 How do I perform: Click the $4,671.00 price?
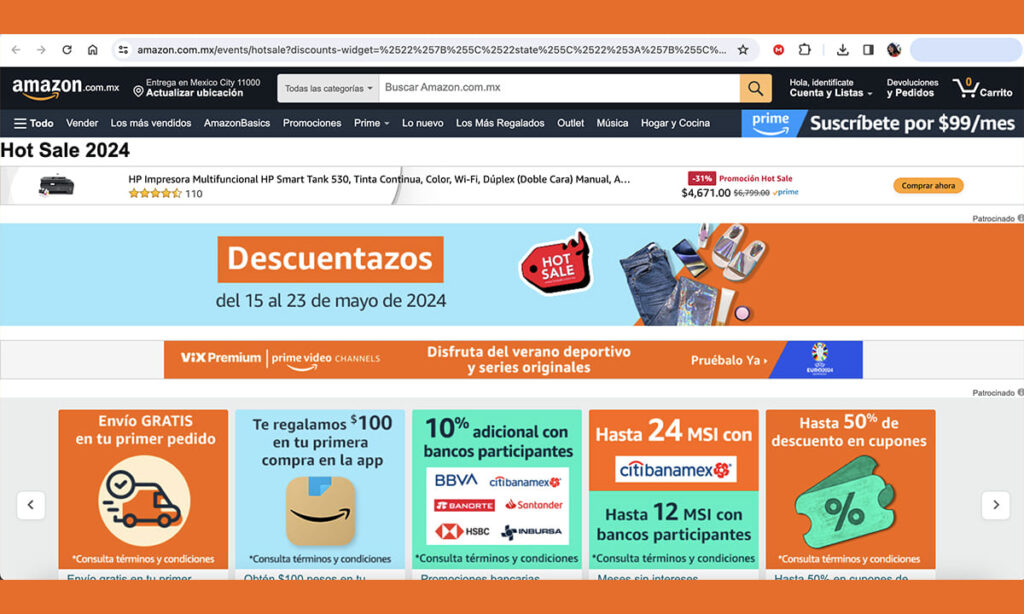click(x=705, y=193)
